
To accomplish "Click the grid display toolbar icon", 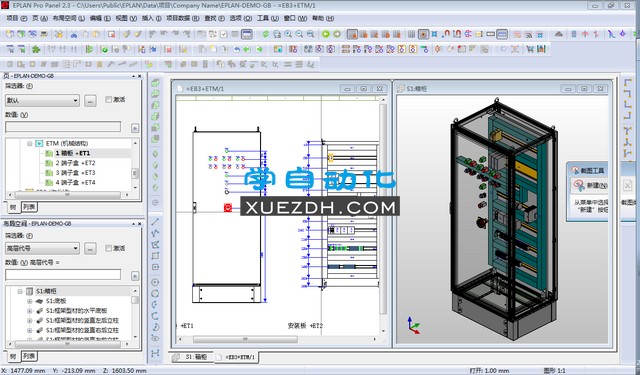I will (x=412, y=34).
